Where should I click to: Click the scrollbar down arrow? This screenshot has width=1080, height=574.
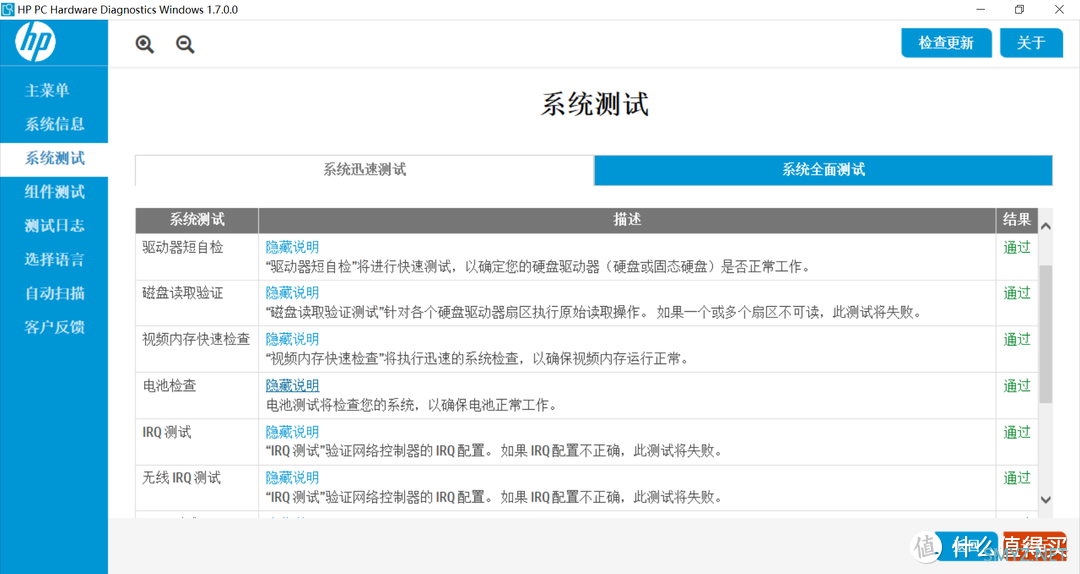click(1046, 500)
